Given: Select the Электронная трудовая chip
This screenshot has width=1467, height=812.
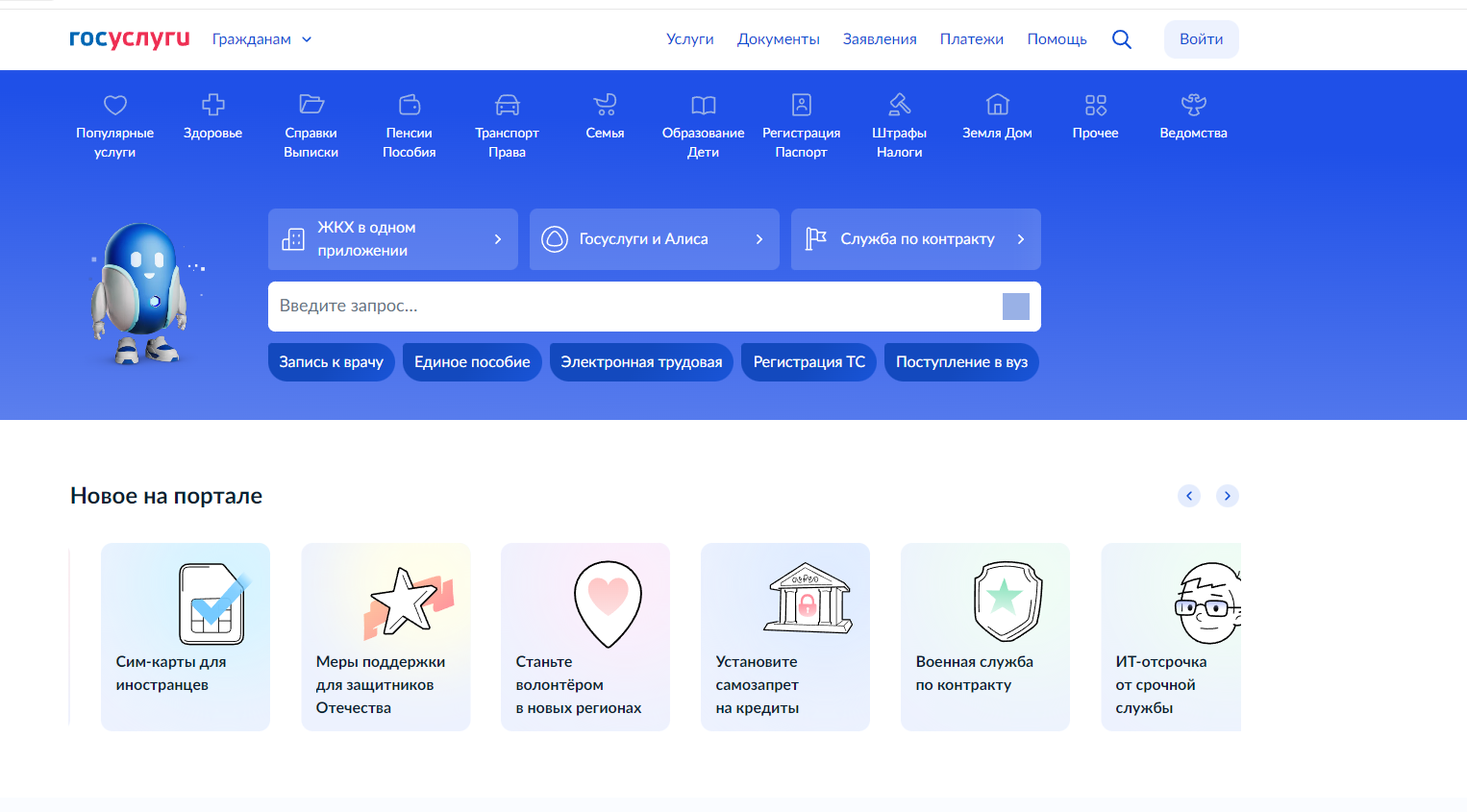Looking at the screenshot, I should (x=641, y=362).
